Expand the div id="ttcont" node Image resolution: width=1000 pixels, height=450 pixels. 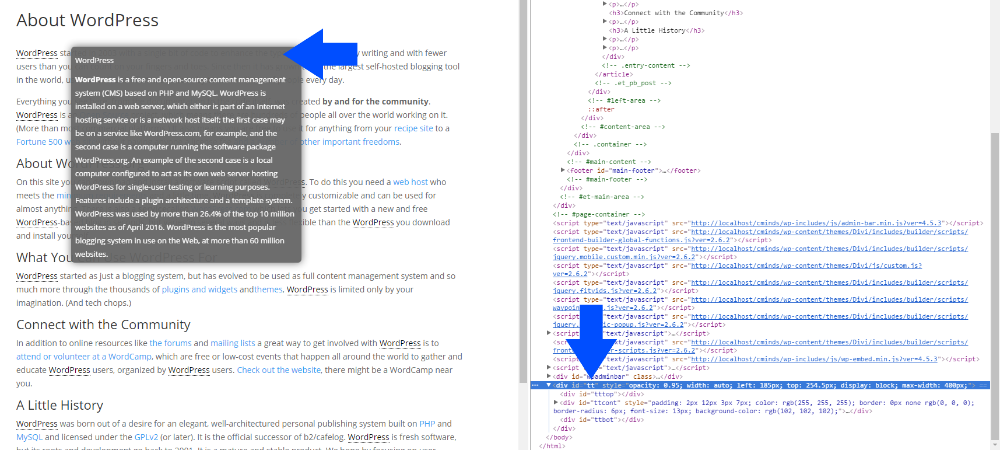556,402
